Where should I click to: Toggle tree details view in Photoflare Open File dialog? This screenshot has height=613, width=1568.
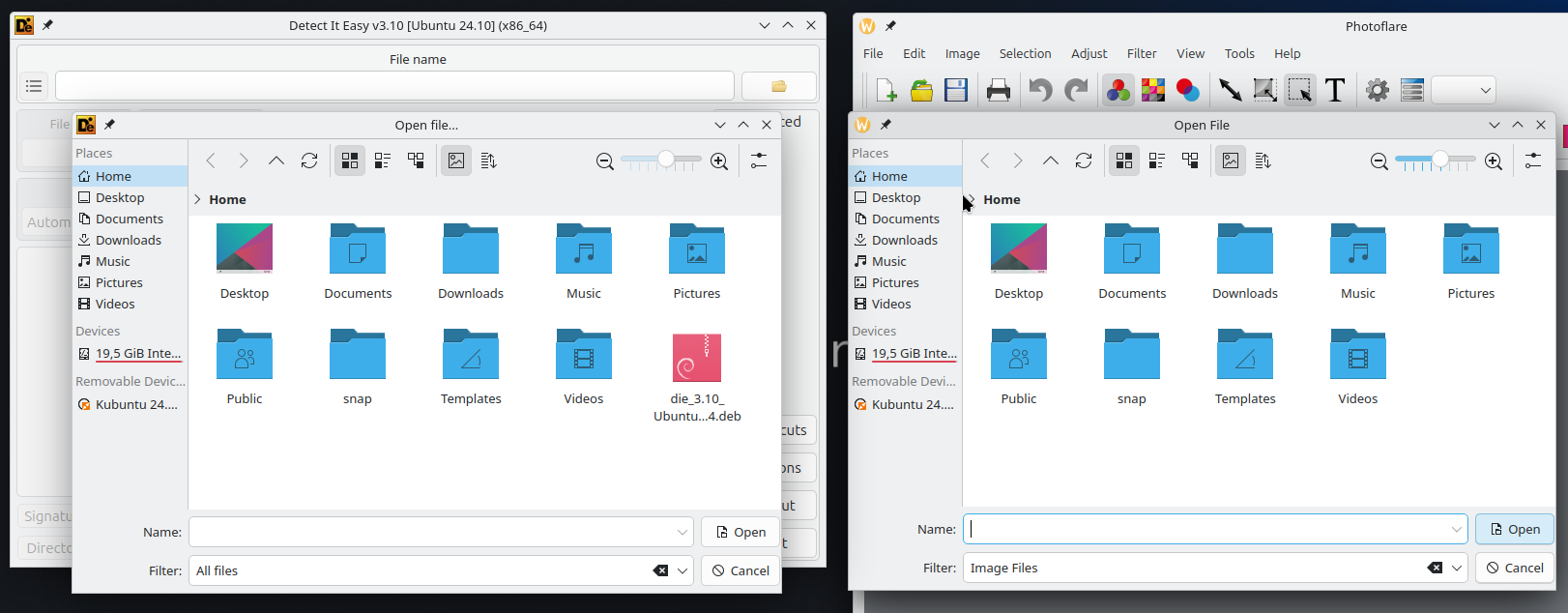tap(1190, 161)
